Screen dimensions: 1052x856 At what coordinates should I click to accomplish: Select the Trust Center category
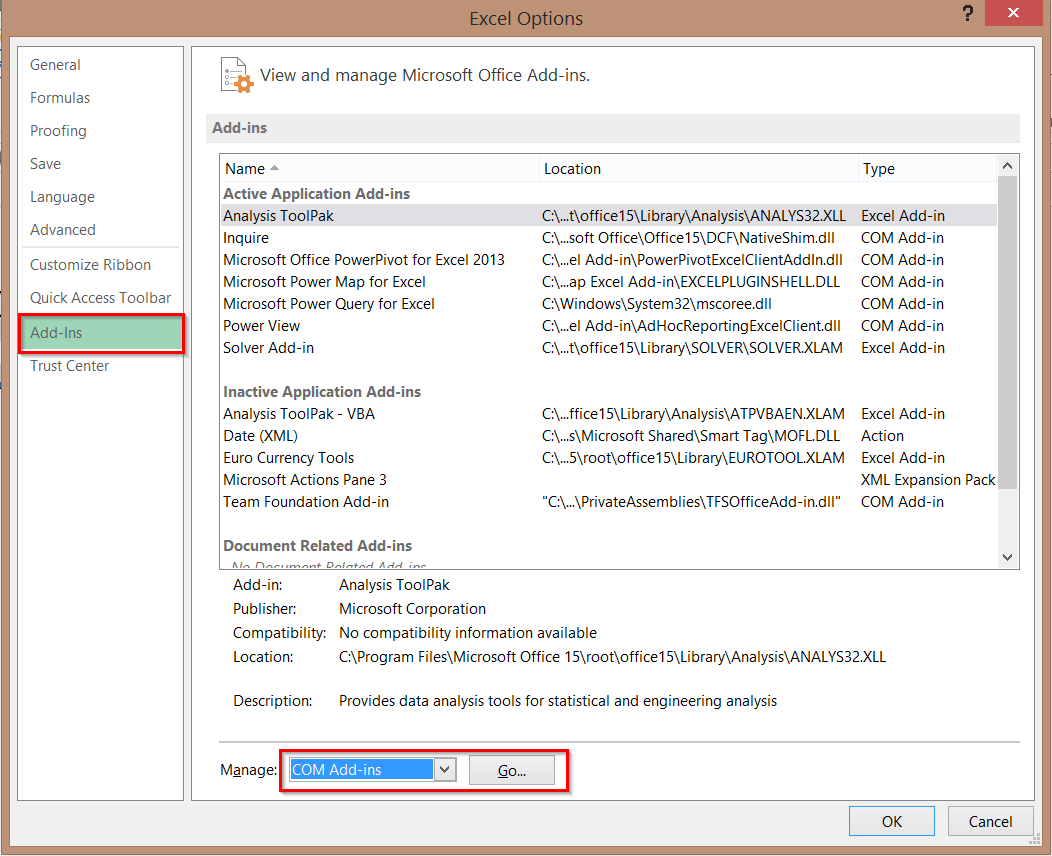coord(69,366)
